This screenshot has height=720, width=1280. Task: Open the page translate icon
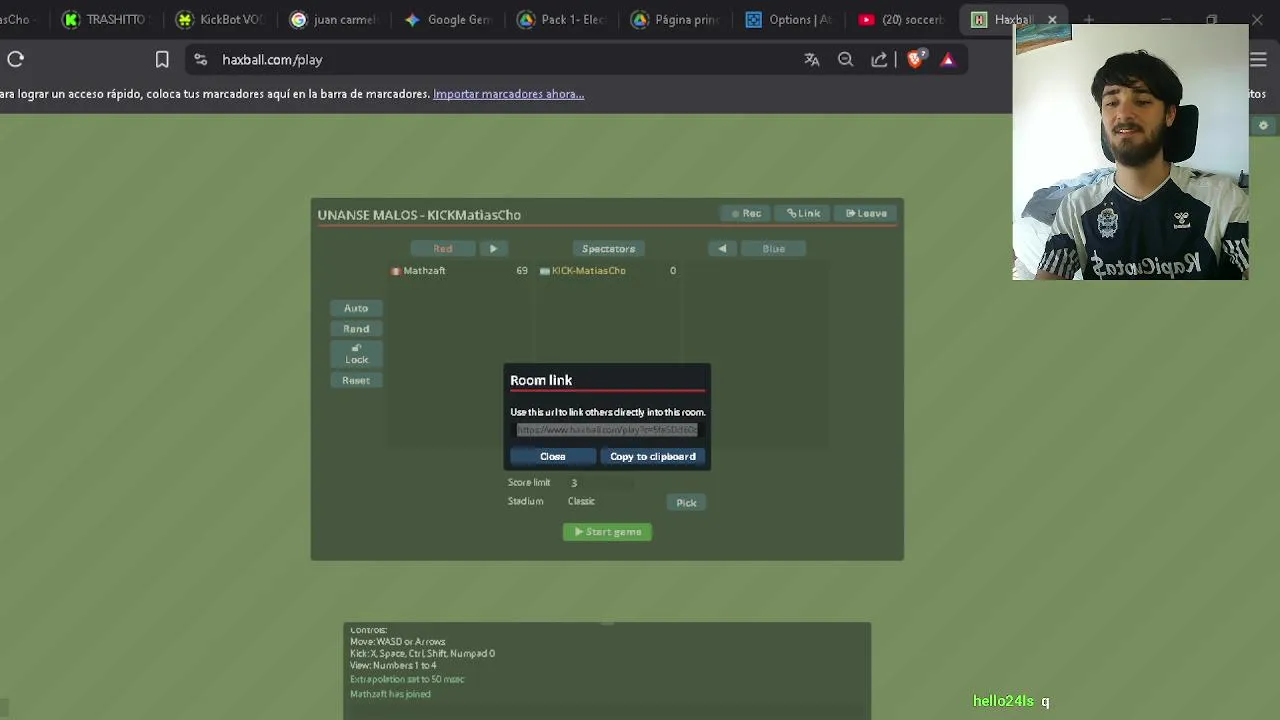[x=812, y=60]
